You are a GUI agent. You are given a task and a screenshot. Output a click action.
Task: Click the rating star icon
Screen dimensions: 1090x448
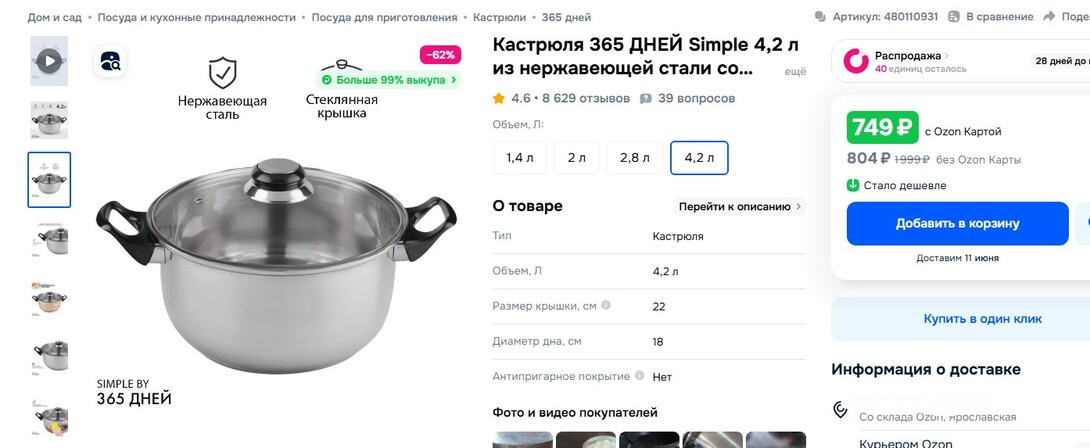point(498,99)
